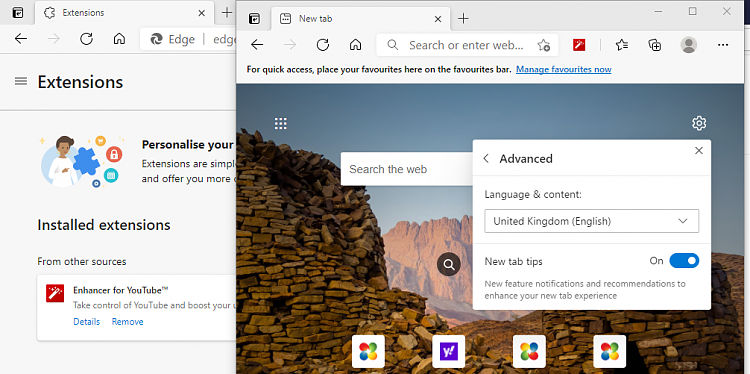Click the Extensions window address bar
Image resolution: width=750 pixels, height=374 pixels.
click(188, 39)
